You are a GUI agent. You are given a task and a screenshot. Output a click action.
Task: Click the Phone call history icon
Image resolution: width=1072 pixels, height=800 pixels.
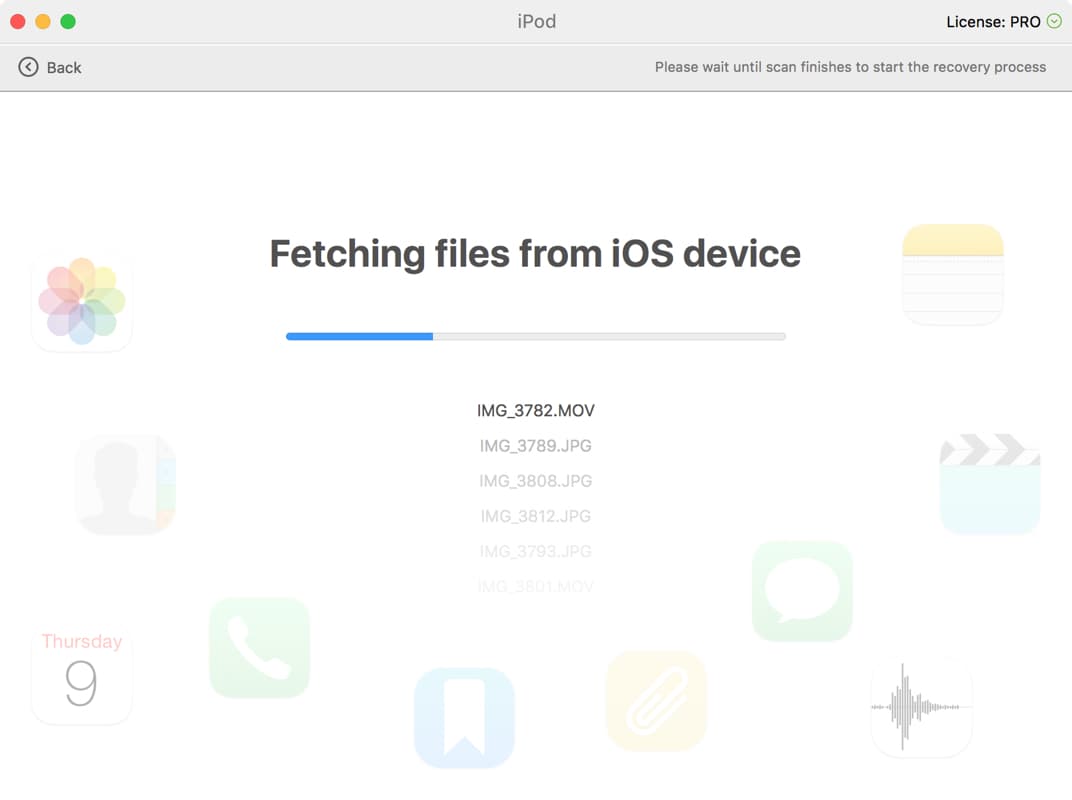click(x=260, y=648)
